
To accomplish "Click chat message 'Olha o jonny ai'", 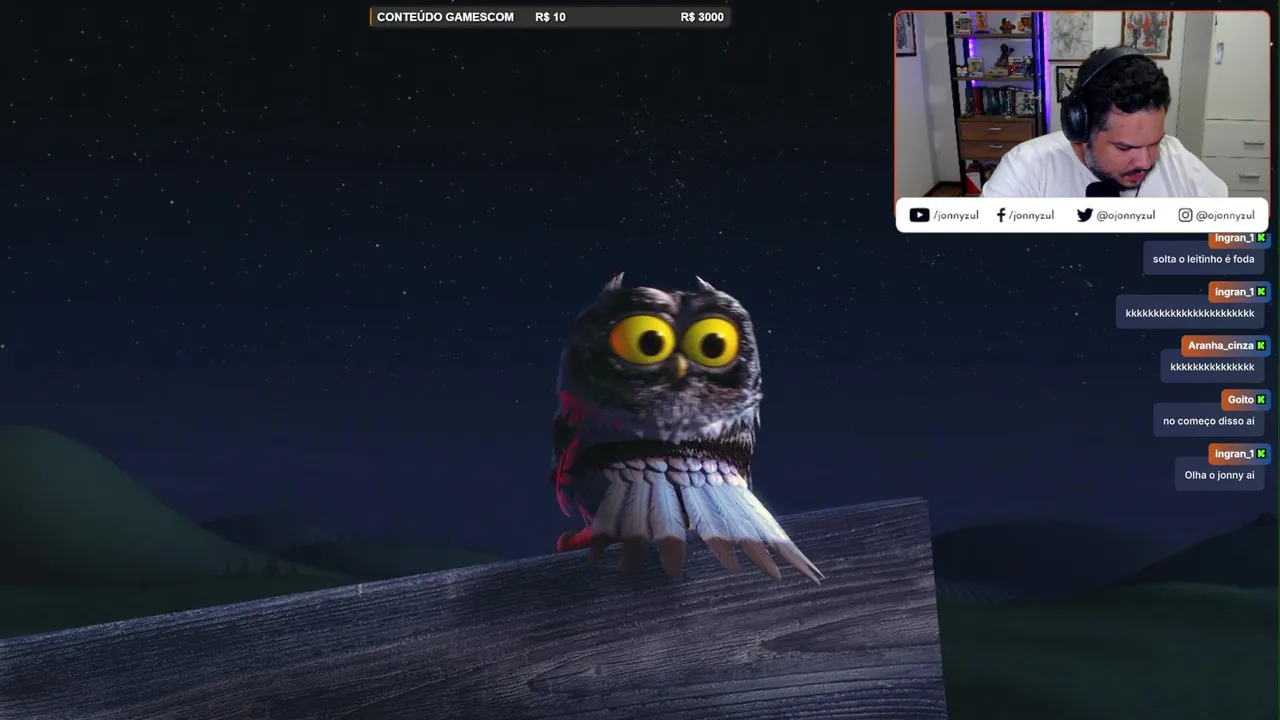I will 1219,475.
